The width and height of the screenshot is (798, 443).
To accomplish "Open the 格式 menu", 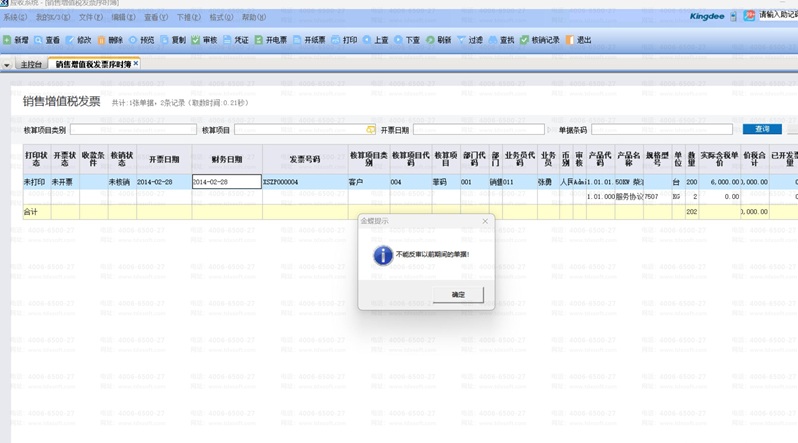I will (x=221, y=17).
